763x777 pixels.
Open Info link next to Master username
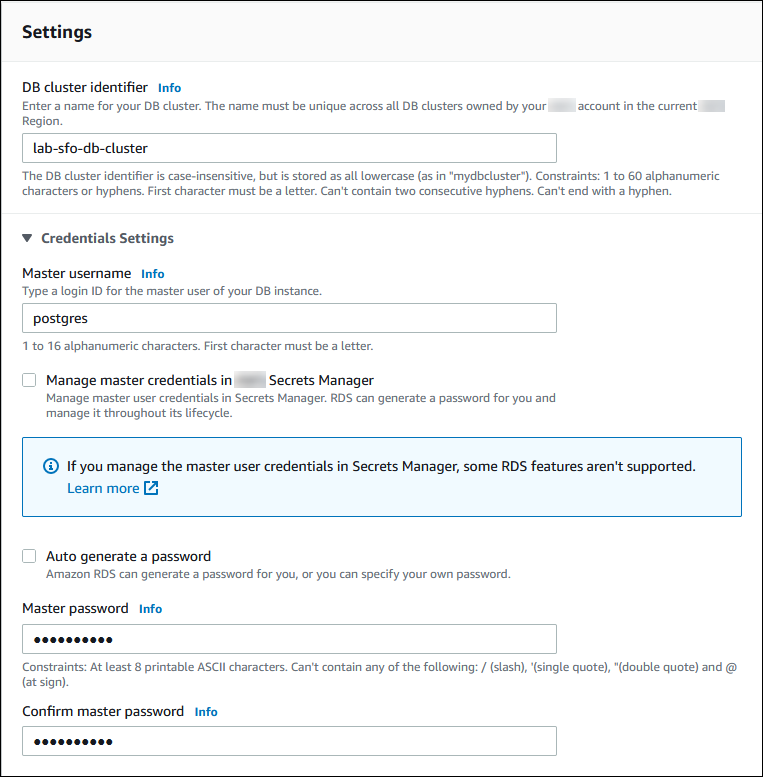[x=152, y=274]
